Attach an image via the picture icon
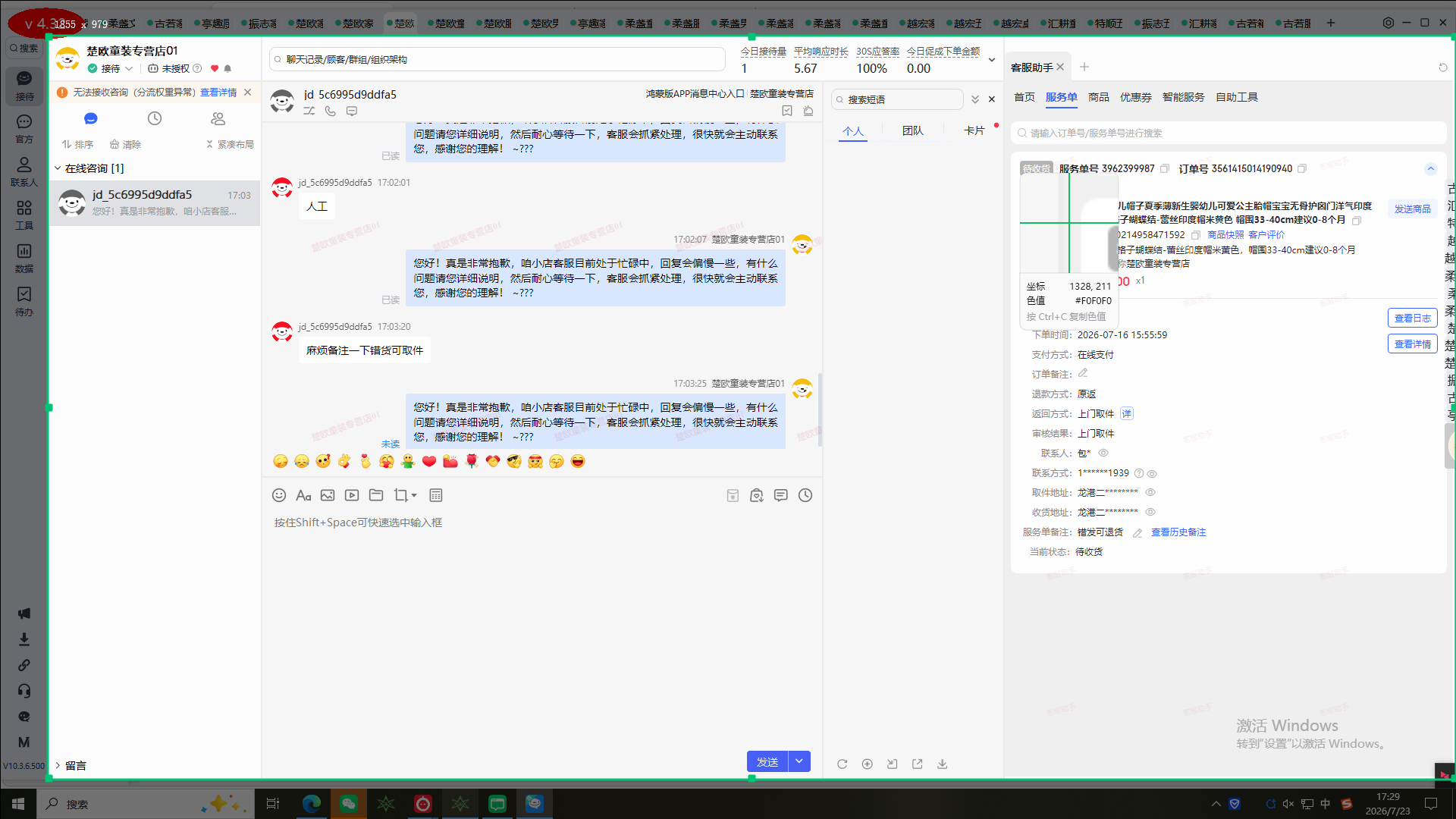This screenshot has height=819, width=1456. point(328,495)
